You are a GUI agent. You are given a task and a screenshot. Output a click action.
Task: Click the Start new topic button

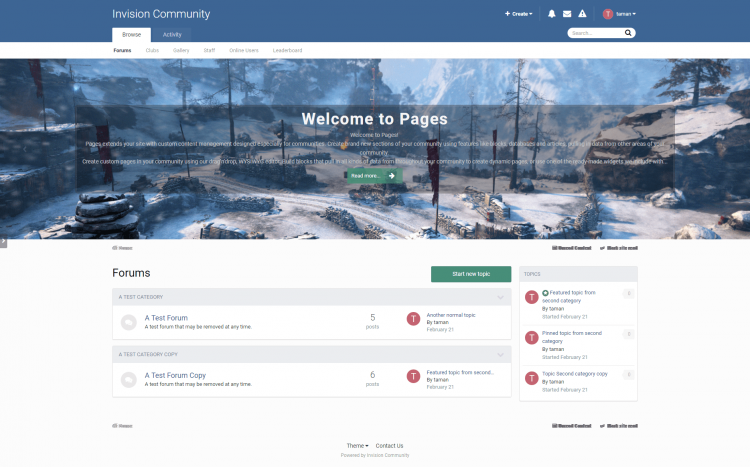coord(471,273)
